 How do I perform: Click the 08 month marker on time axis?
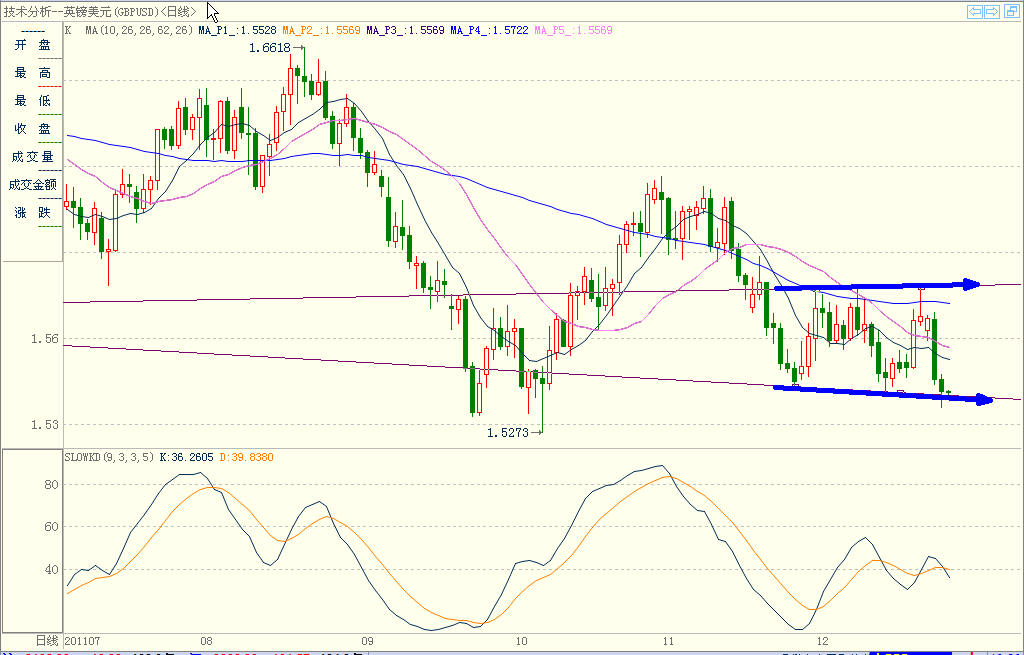click(x=206, y=641)
